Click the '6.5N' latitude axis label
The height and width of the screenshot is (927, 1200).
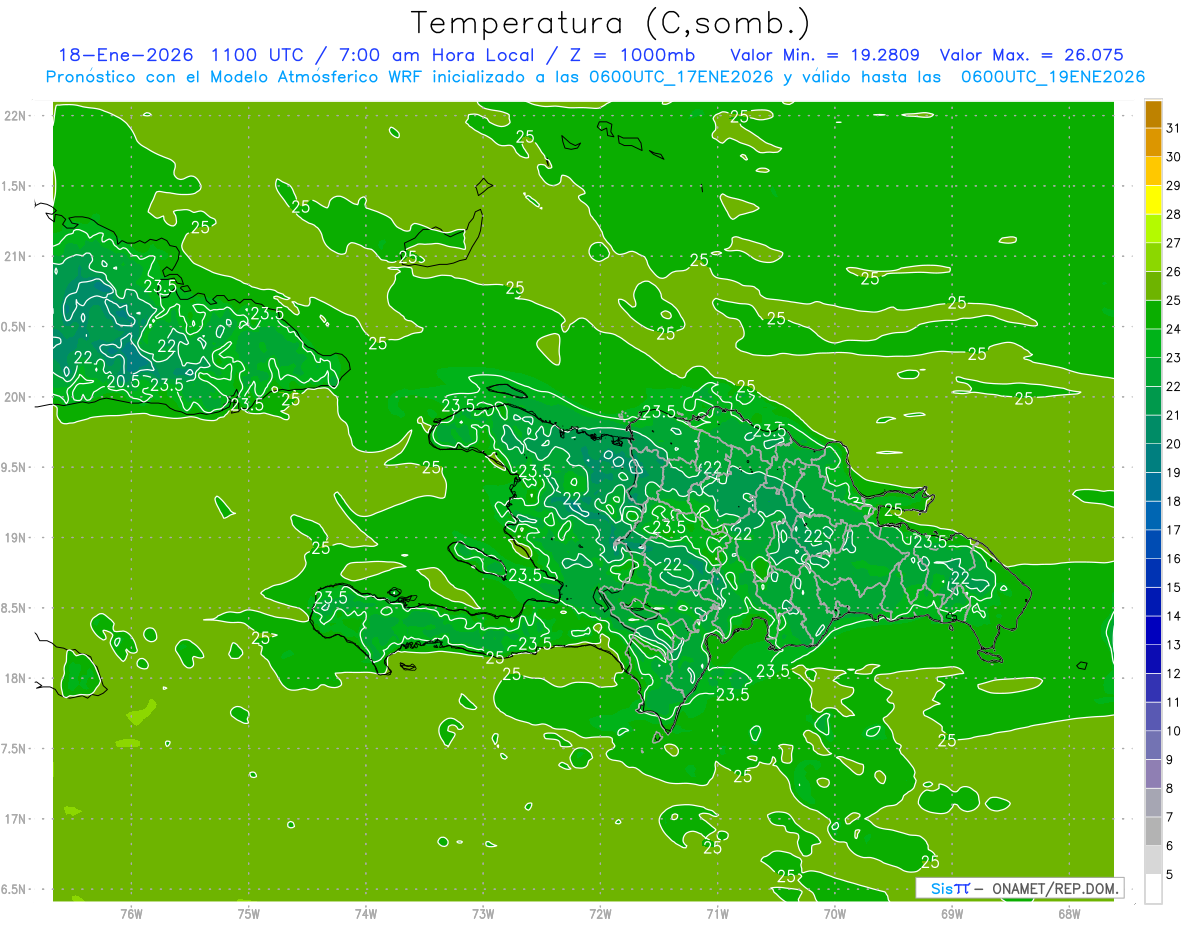[x=15, y=889]
